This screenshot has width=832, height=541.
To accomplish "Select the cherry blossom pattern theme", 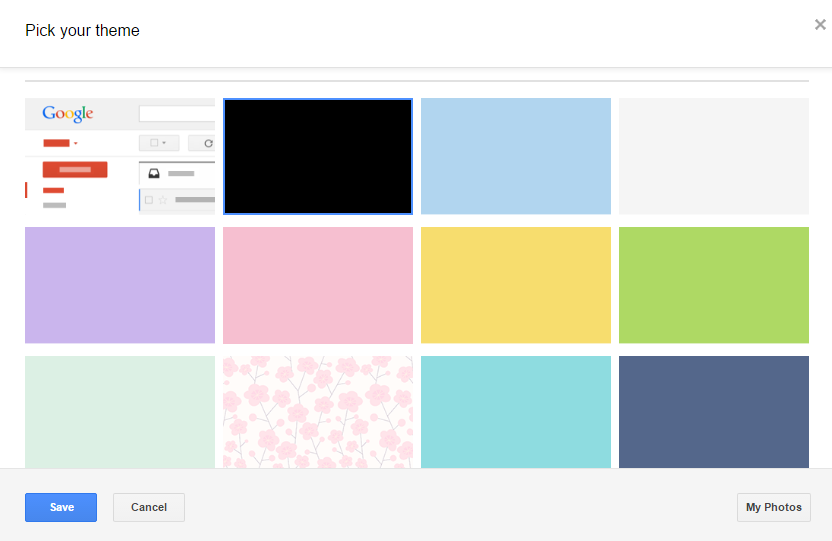I will pyautogui.click(x=318, y=412).
